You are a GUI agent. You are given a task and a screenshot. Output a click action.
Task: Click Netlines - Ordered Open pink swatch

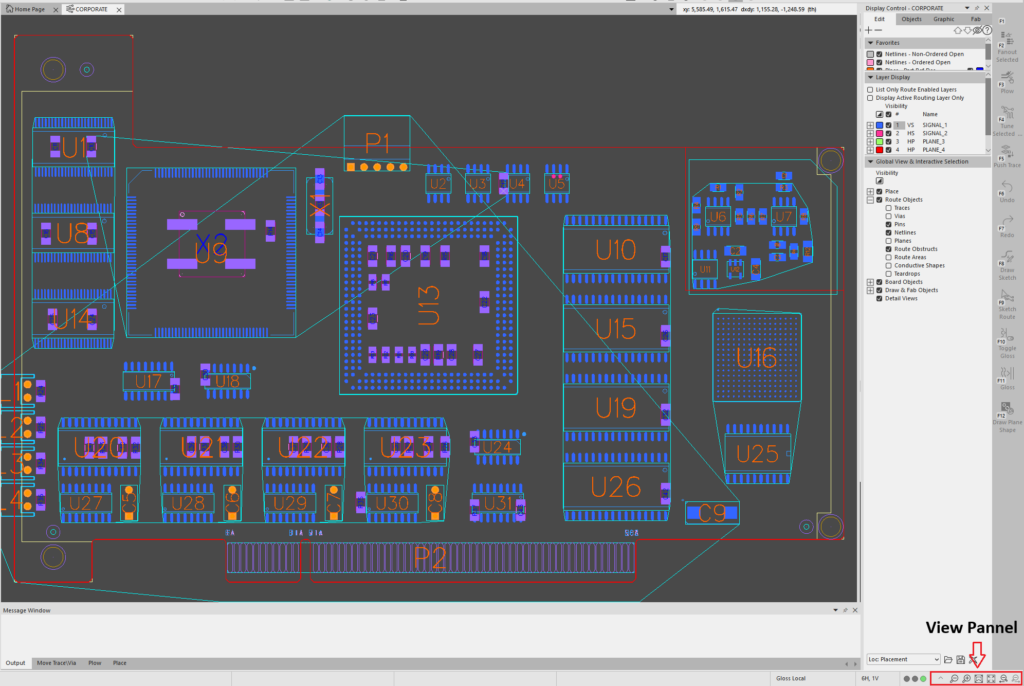click(x=870, y=63)
